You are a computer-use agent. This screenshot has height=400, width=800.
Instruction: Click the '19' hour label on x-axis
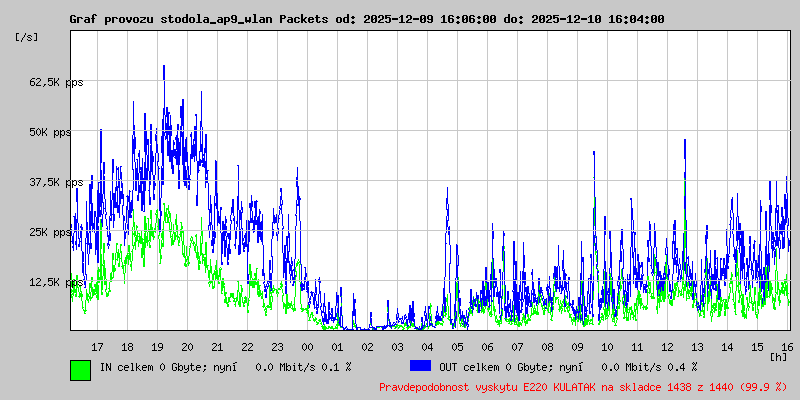[158, 347]
